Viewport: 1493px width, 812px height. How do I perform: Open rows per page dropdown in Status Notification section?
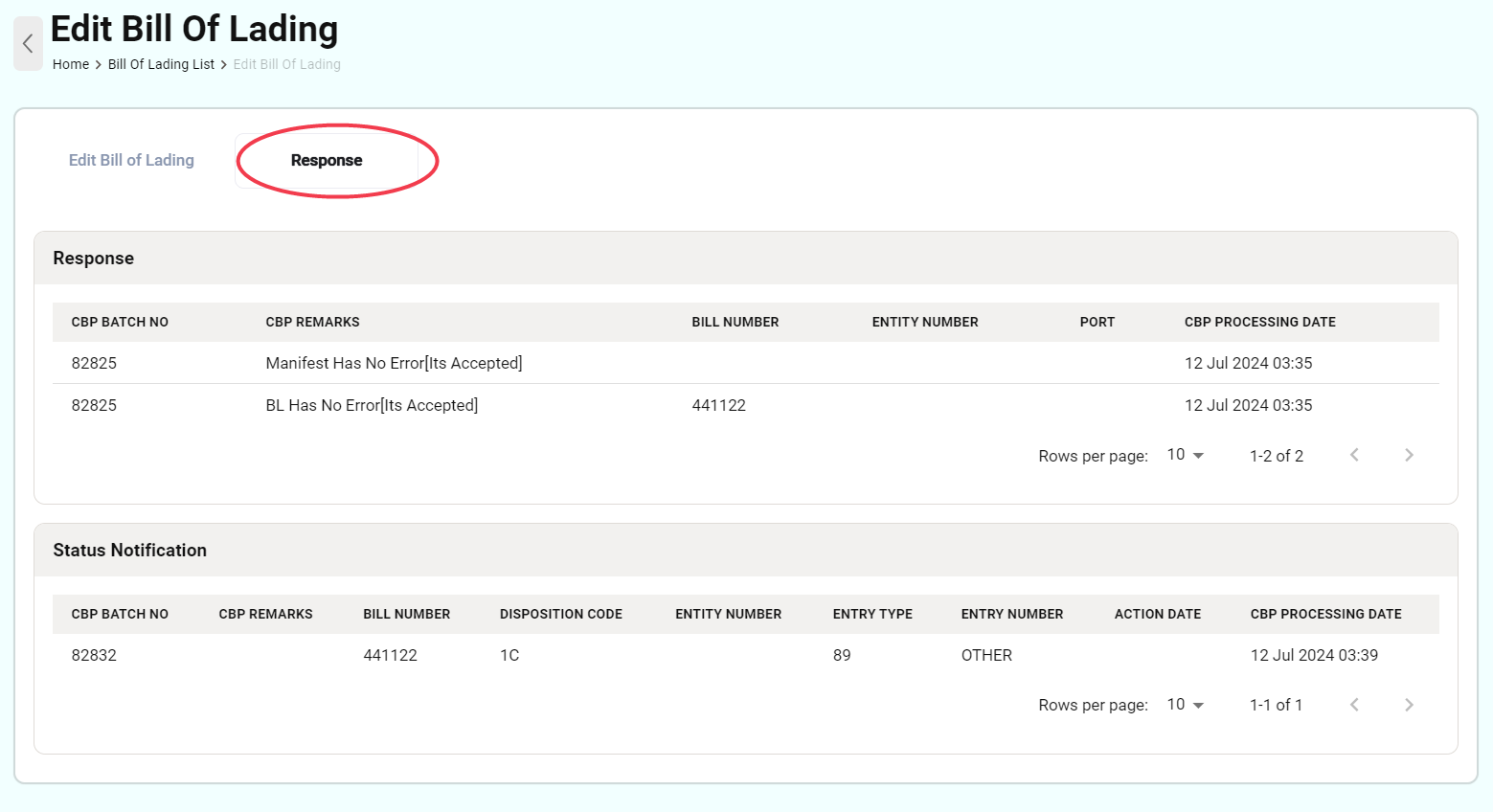coord(1185,704)
